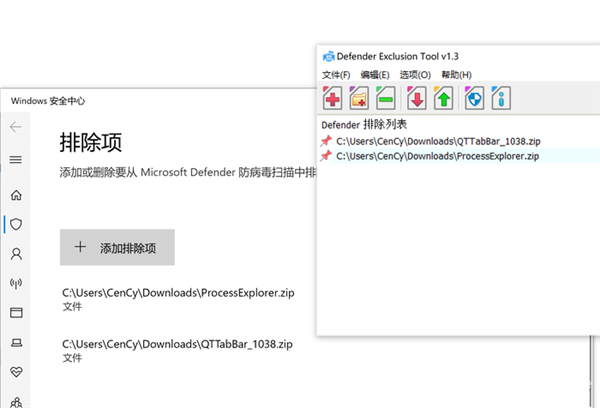Screen dimensions: 600x408
Task: Open Virus & threat protection shield in sidebar
Action: pos(15,224)
